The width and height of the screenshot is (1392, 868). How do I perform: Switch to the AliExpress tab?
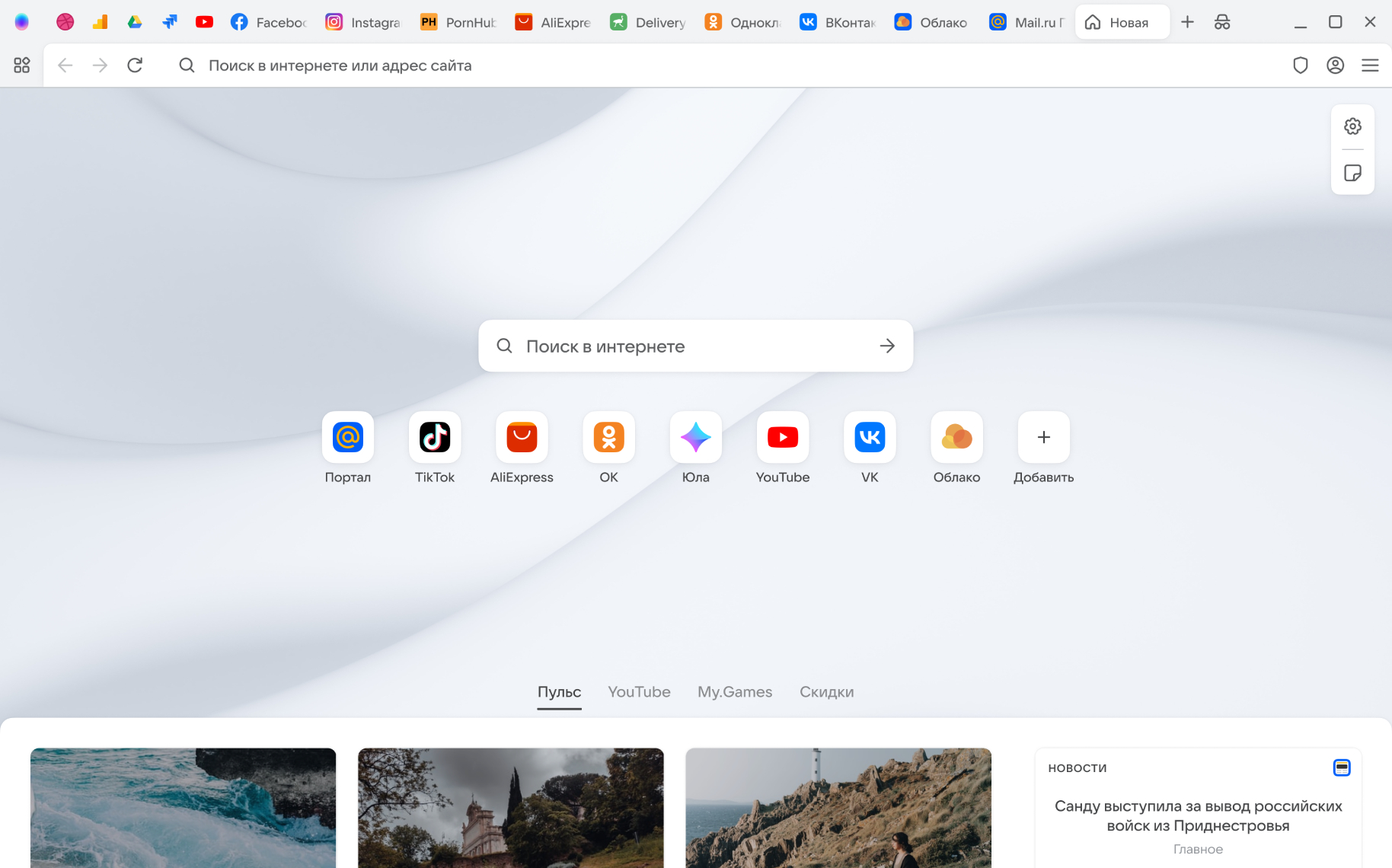[x=554, y=22]
